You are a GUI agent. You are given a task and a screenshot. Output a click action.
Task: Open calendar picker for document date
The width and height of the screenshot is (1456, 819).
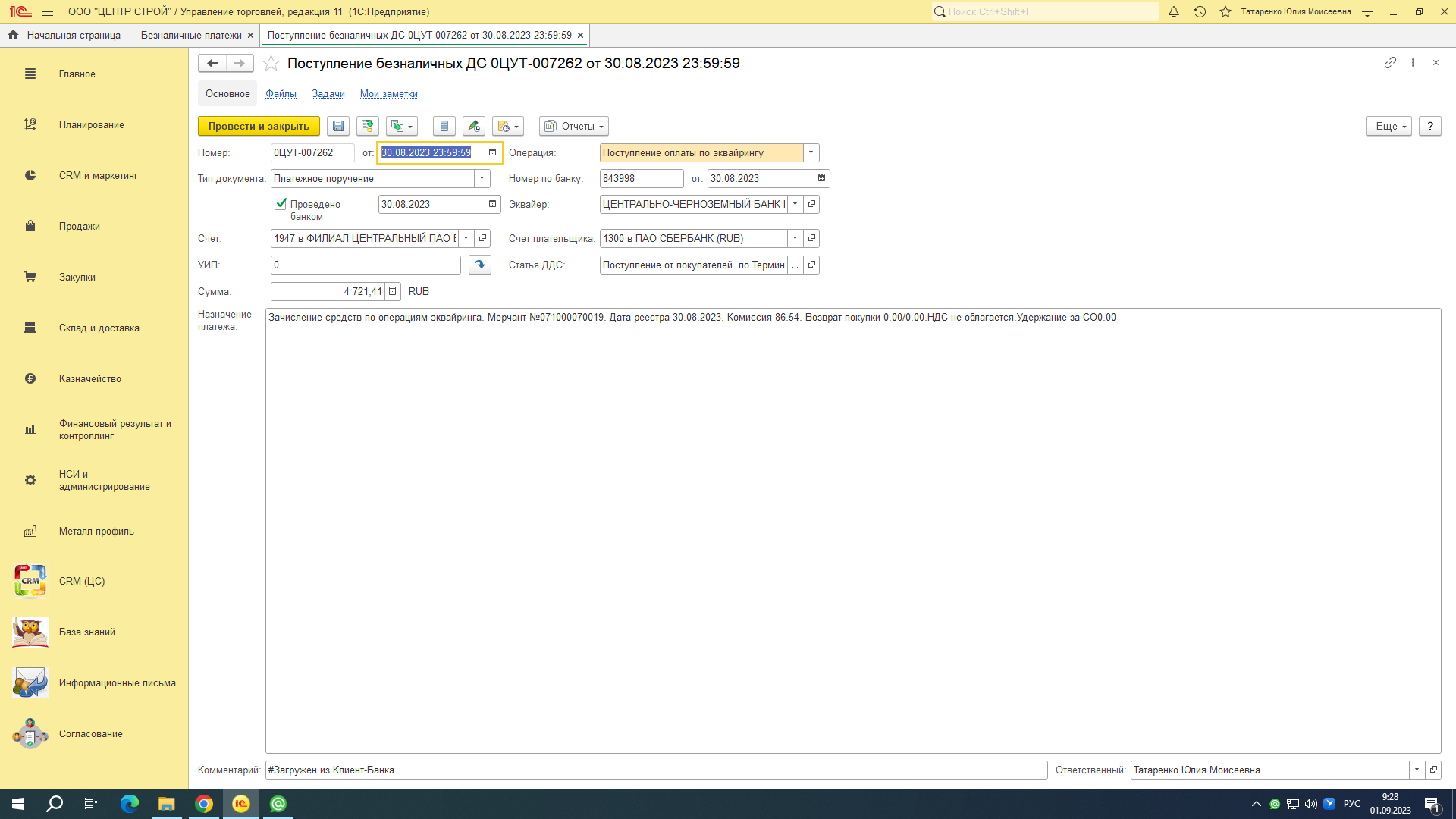click(492, 152)
